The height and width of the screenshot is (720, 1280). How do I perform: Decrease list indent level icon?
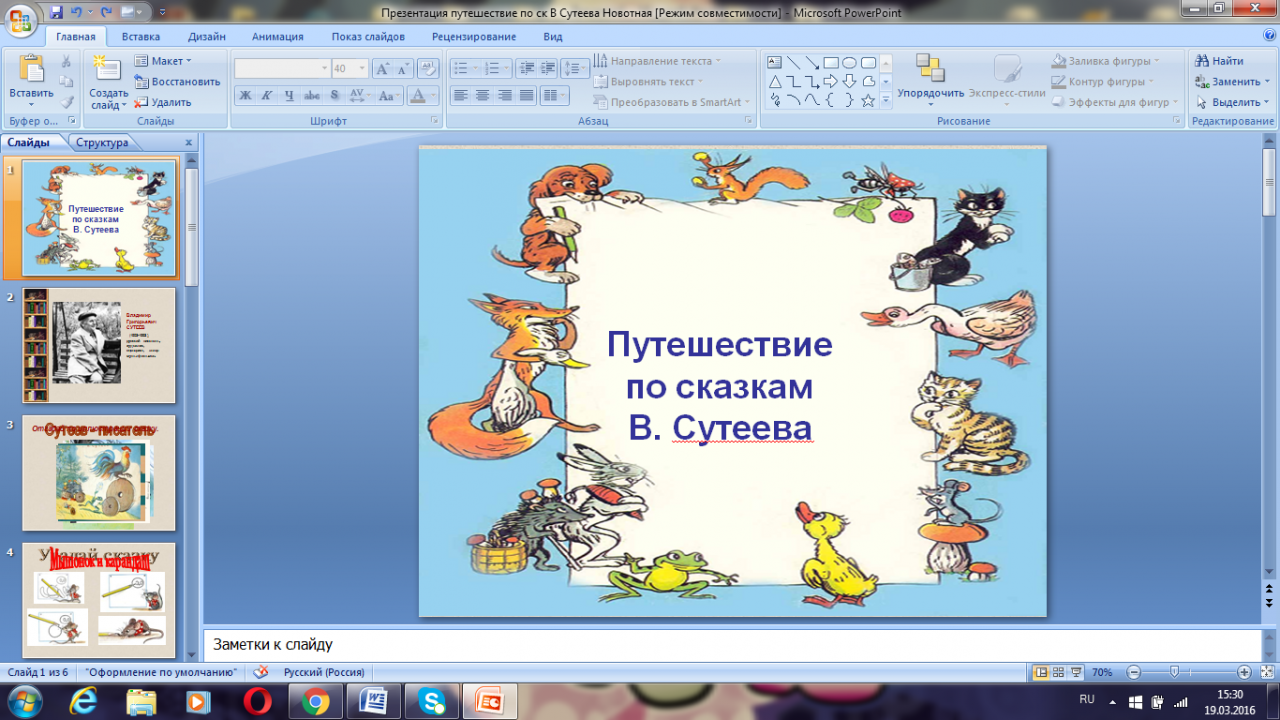coord(525,69)
